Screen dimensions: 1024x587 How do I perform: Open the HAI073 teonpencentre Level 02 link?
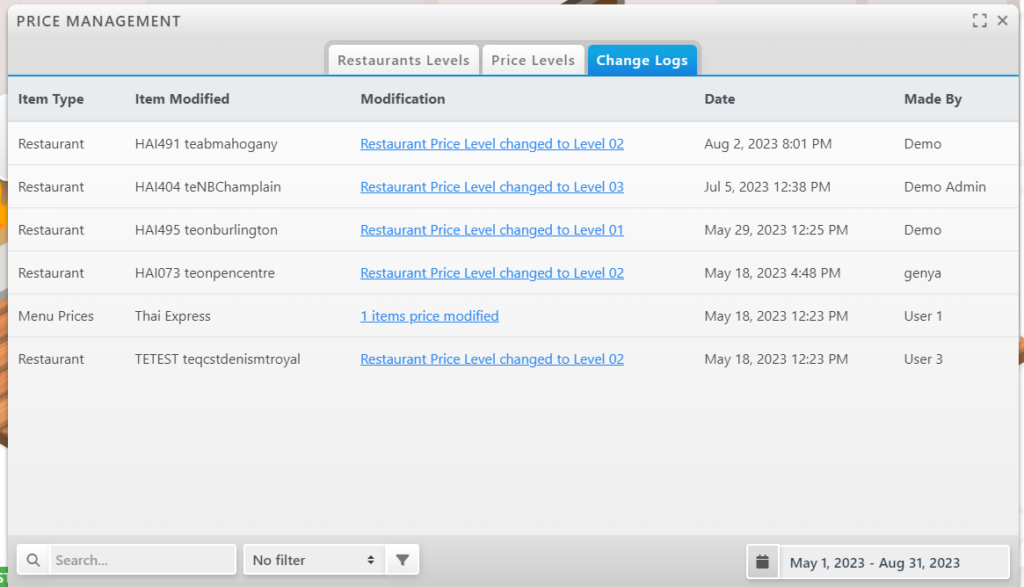[492, 273]
